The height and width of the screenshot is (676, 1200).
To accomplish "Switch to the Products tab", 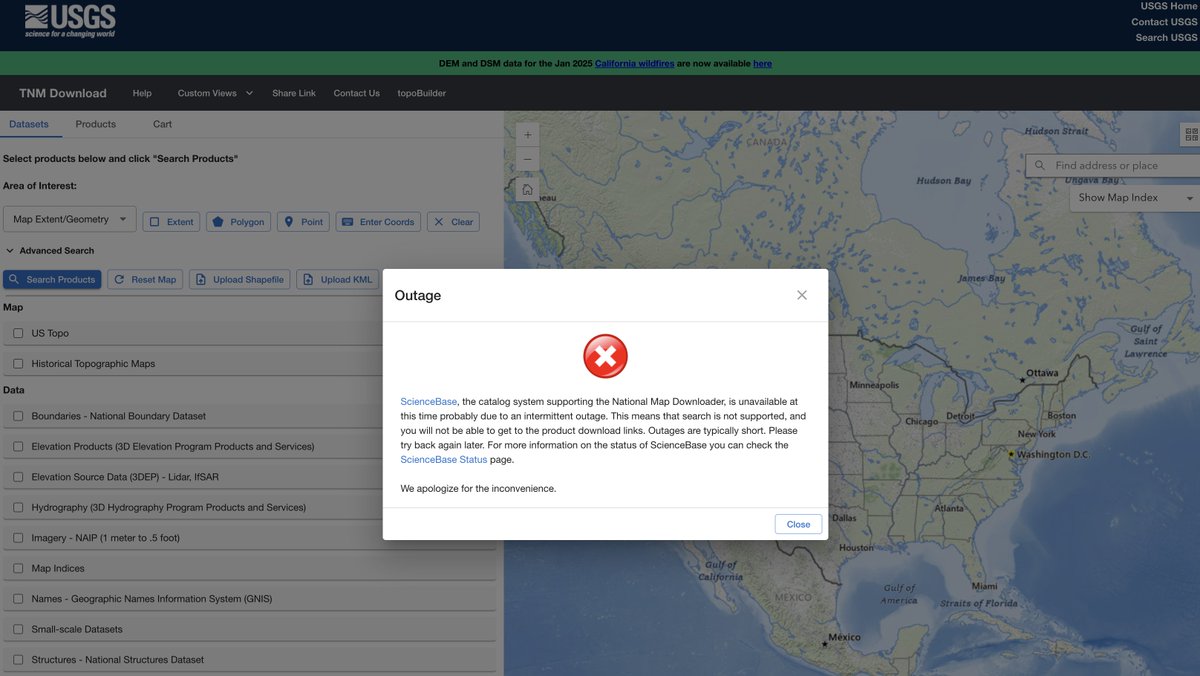I will 96,124.
